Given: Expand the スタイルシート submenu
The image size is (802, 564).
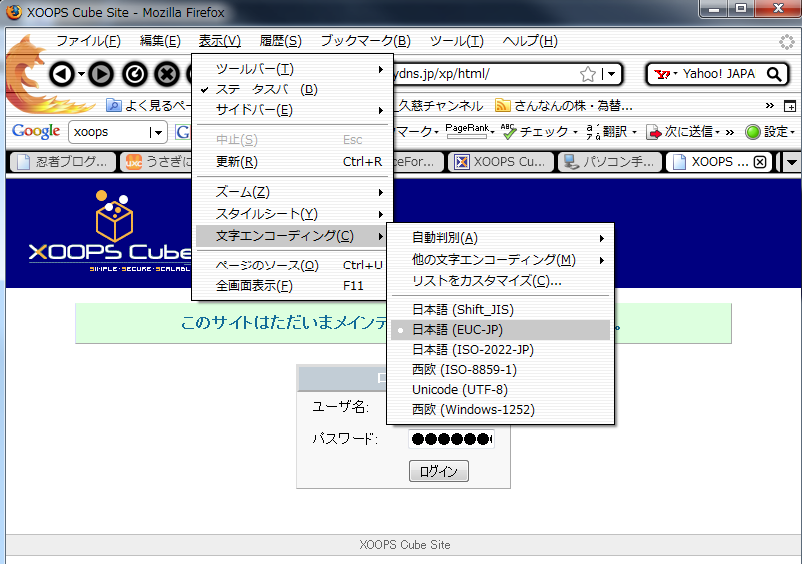Looking at the screenshot, I should pos(292,214).
